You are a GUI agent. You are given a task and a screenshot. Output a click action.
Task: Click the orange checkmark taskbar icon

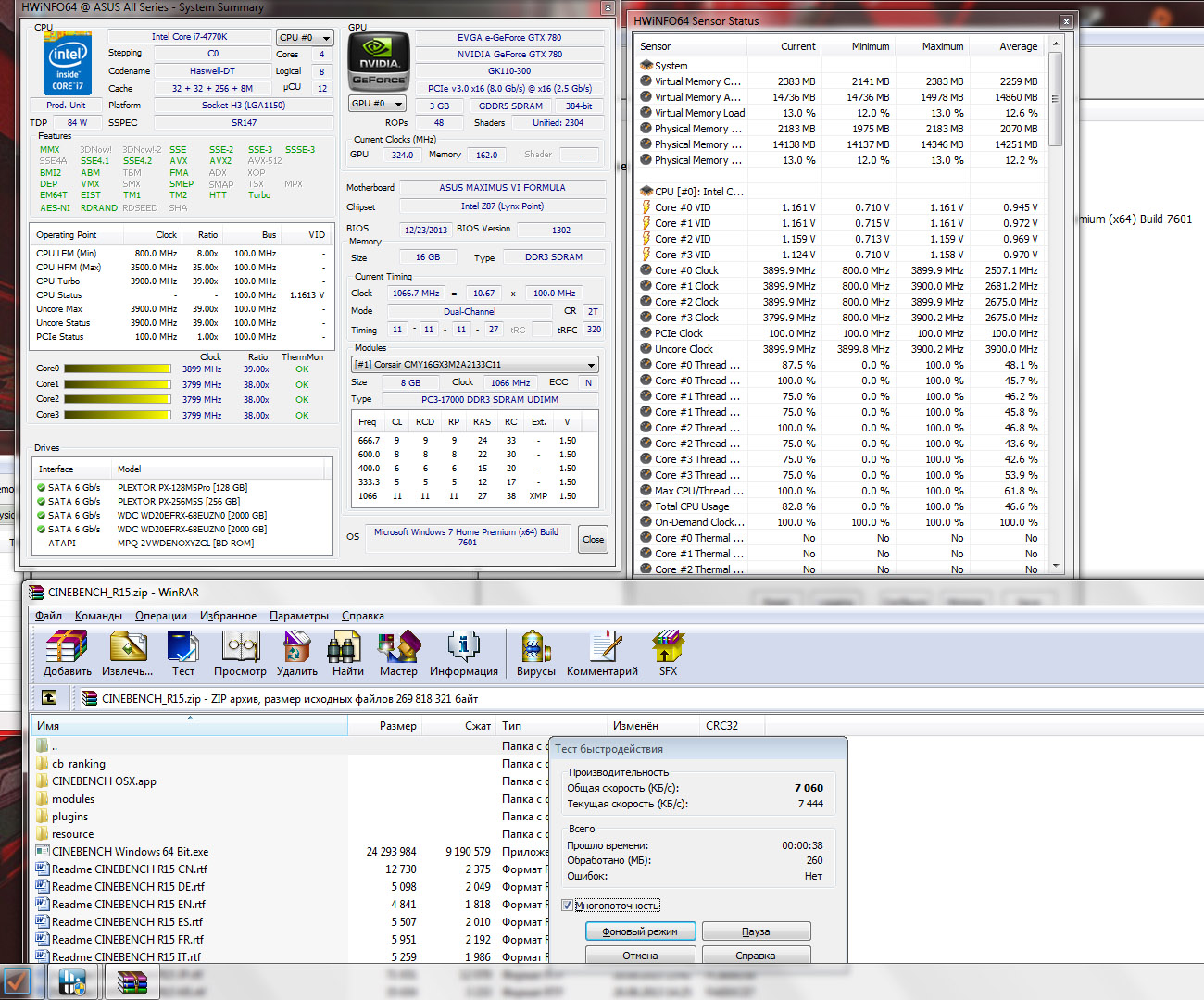(17, 981)
